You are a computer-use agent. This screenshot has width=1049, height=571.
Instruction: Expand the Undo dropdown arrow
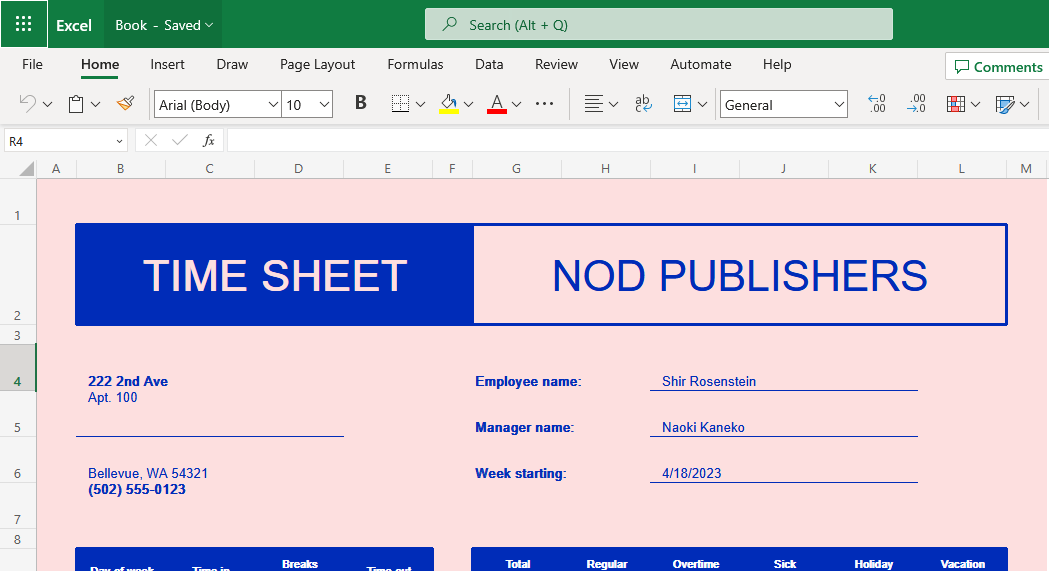pos(47,104)
